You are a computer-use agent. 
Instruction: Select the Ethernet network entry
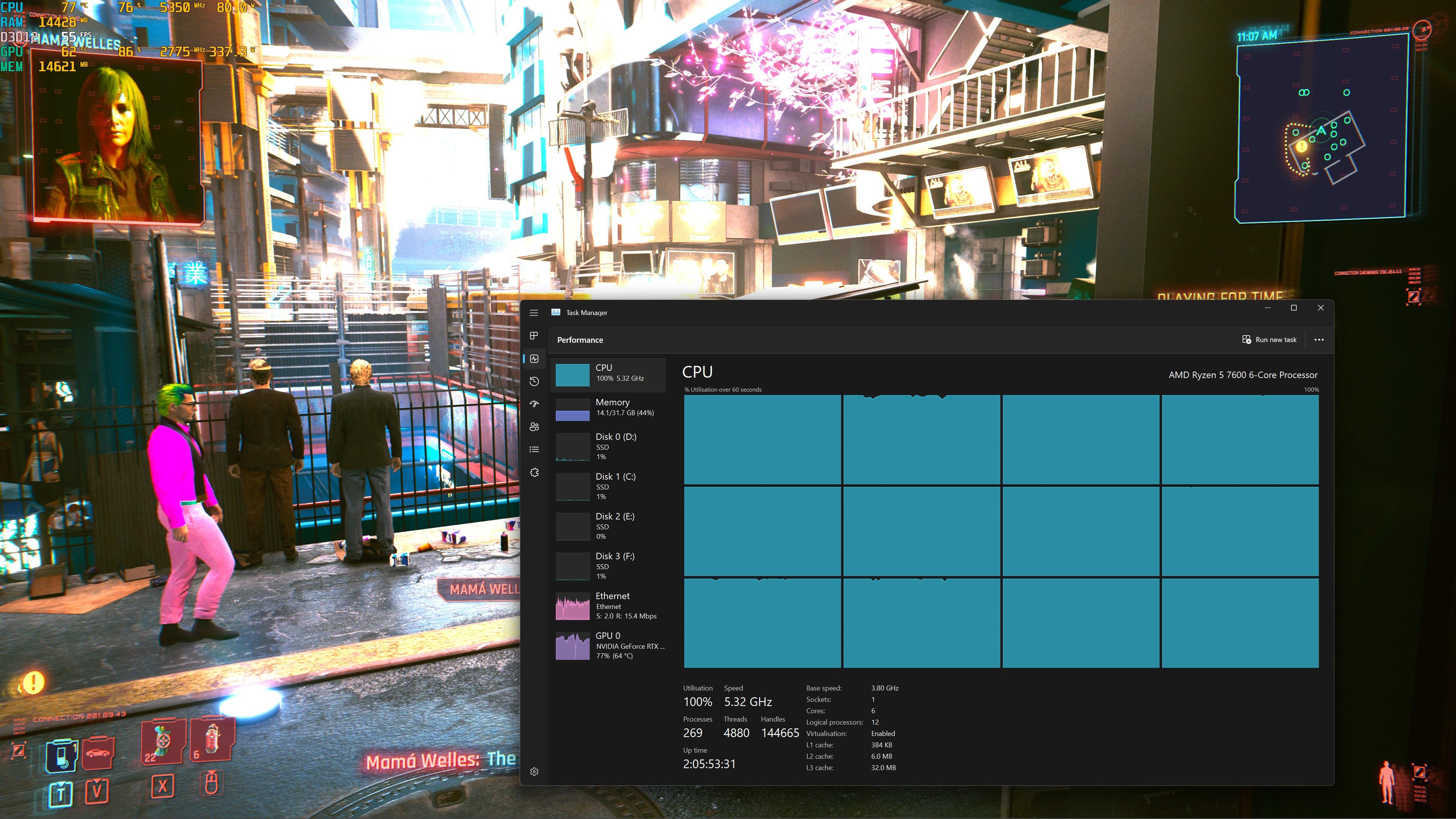[608, 606]
